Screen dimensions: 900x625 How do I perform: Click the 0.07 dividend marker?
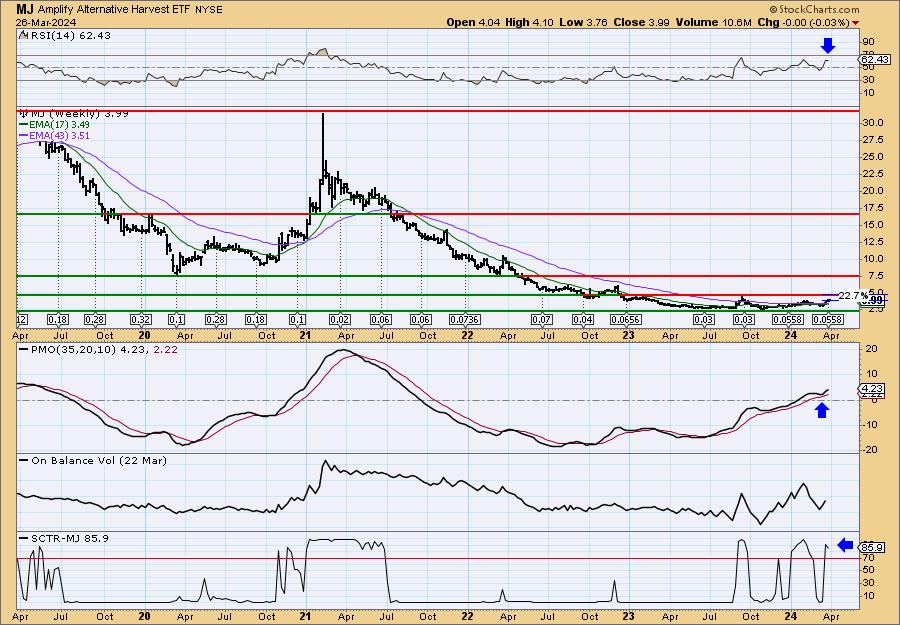point(542,320)
